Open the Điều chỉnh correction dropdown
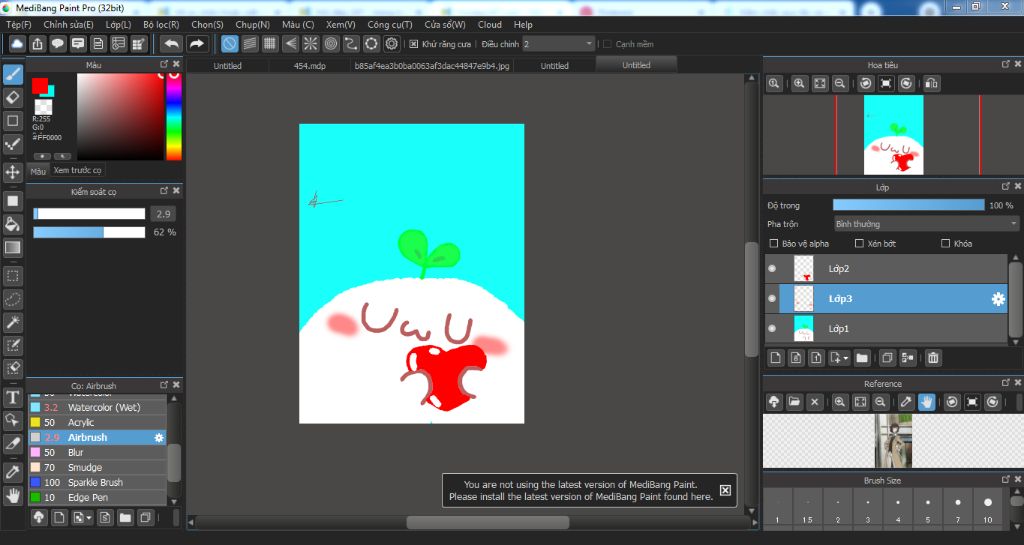Image resolution: width=1024 pixels, height=545 pixels. 558,44
